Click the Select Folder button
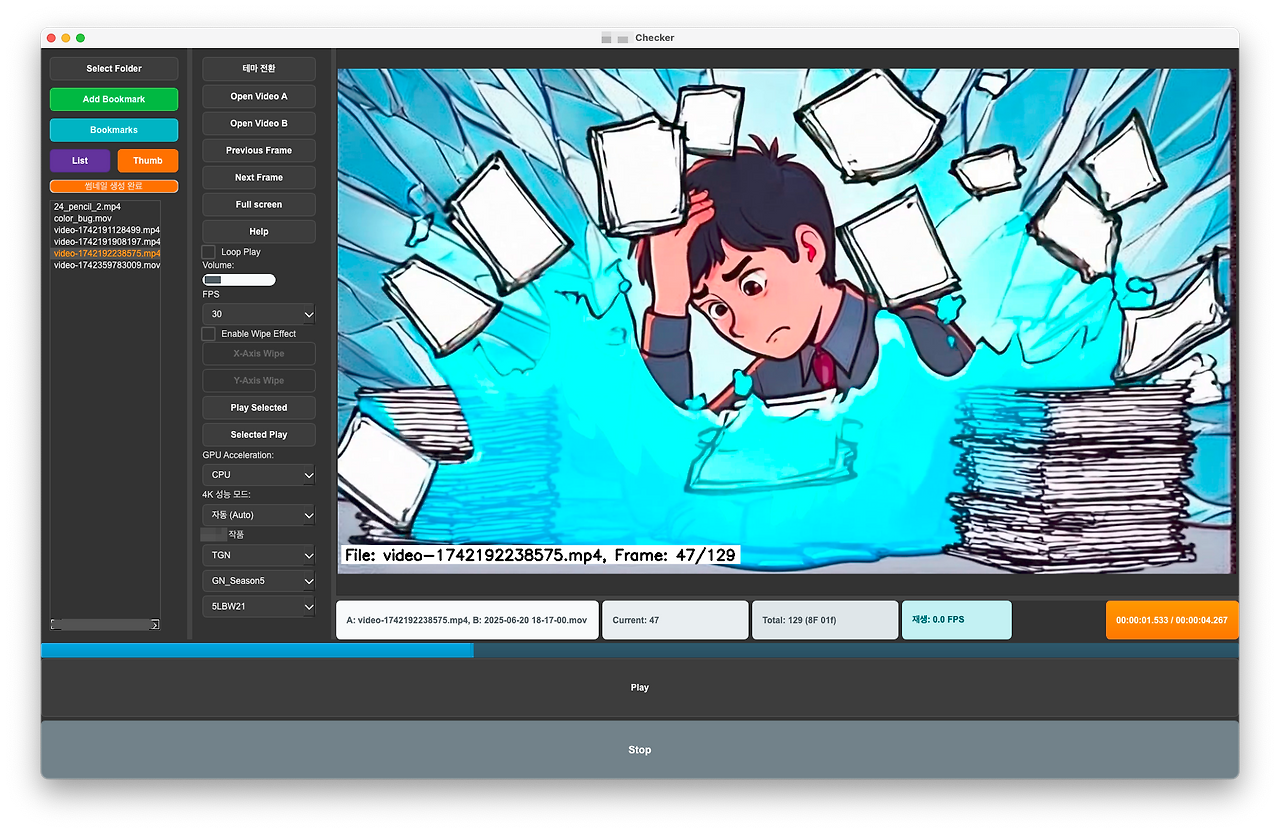This screenshot has height=833, width=1280. [114, 69]
